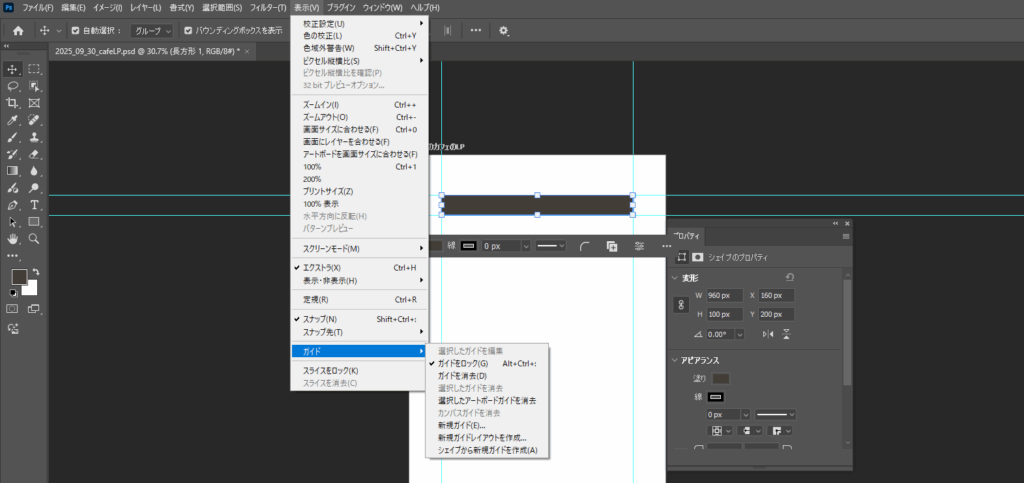Click the Home icon in options bar
This screenshot has height=483, width=1024.
[17, 30]
